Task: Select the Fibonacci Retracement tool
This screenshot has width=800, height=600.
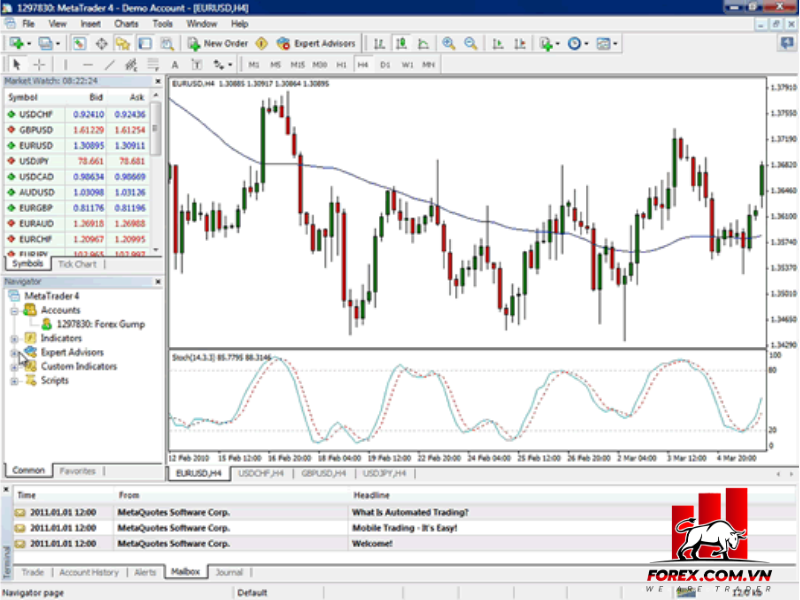Action: tap(153, 64)
